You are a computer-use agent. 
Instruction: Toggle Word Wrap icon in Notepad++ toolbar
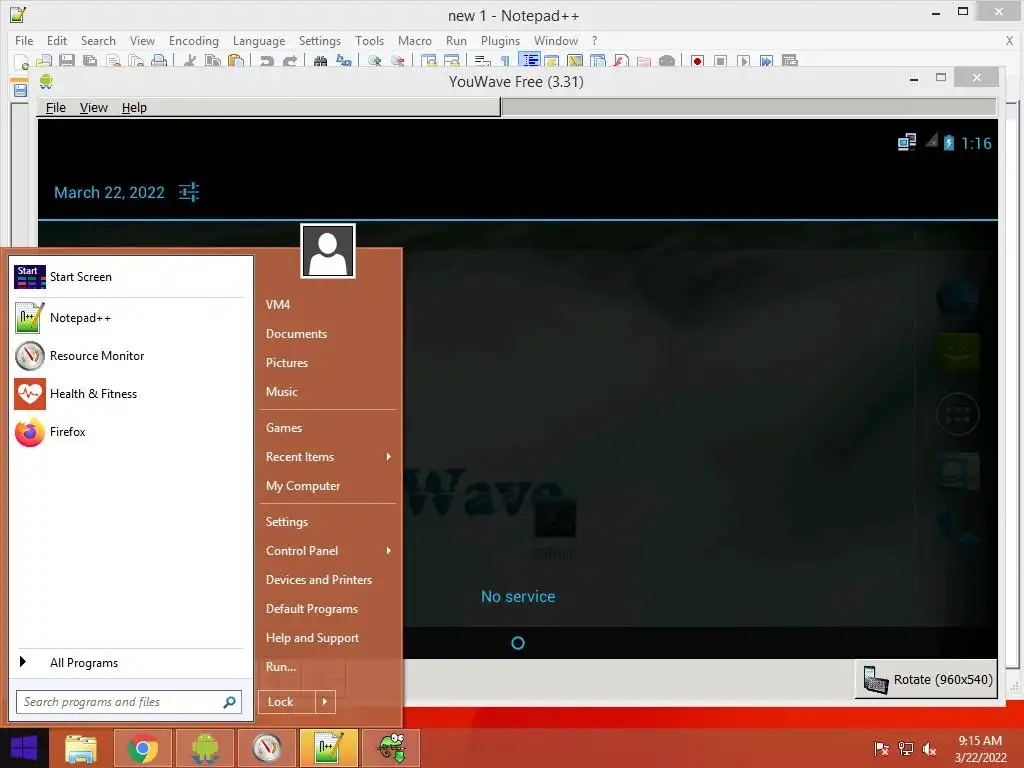483,61
